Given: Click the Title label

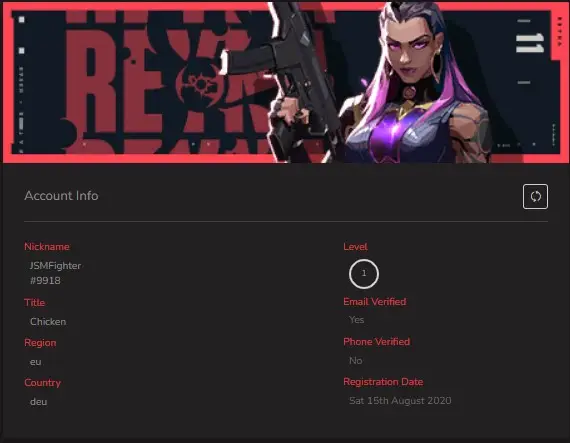Looking at the screenshot, I should (35, 302).
